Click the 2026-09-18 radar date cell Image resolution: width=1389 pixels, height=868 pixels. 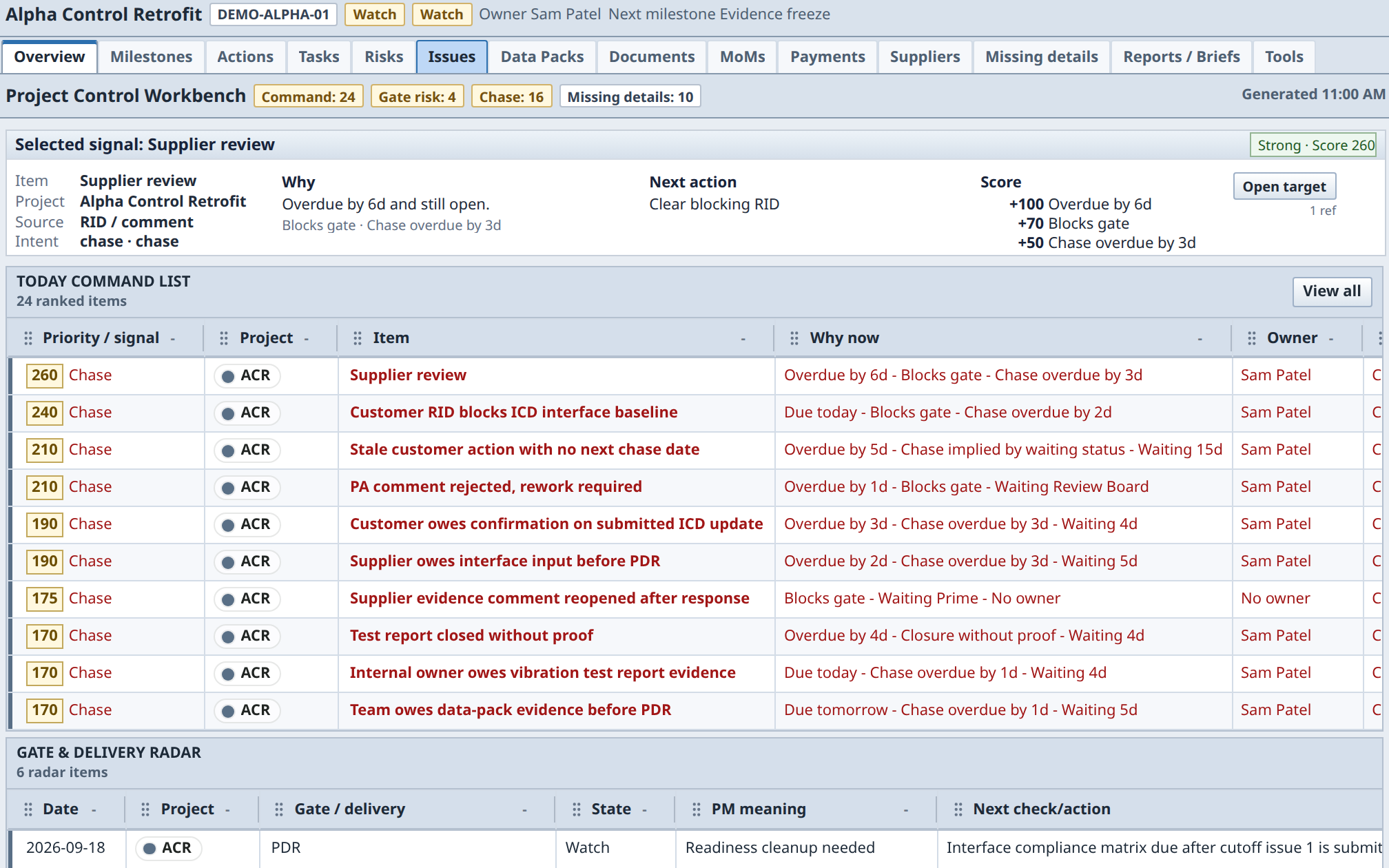65,848
